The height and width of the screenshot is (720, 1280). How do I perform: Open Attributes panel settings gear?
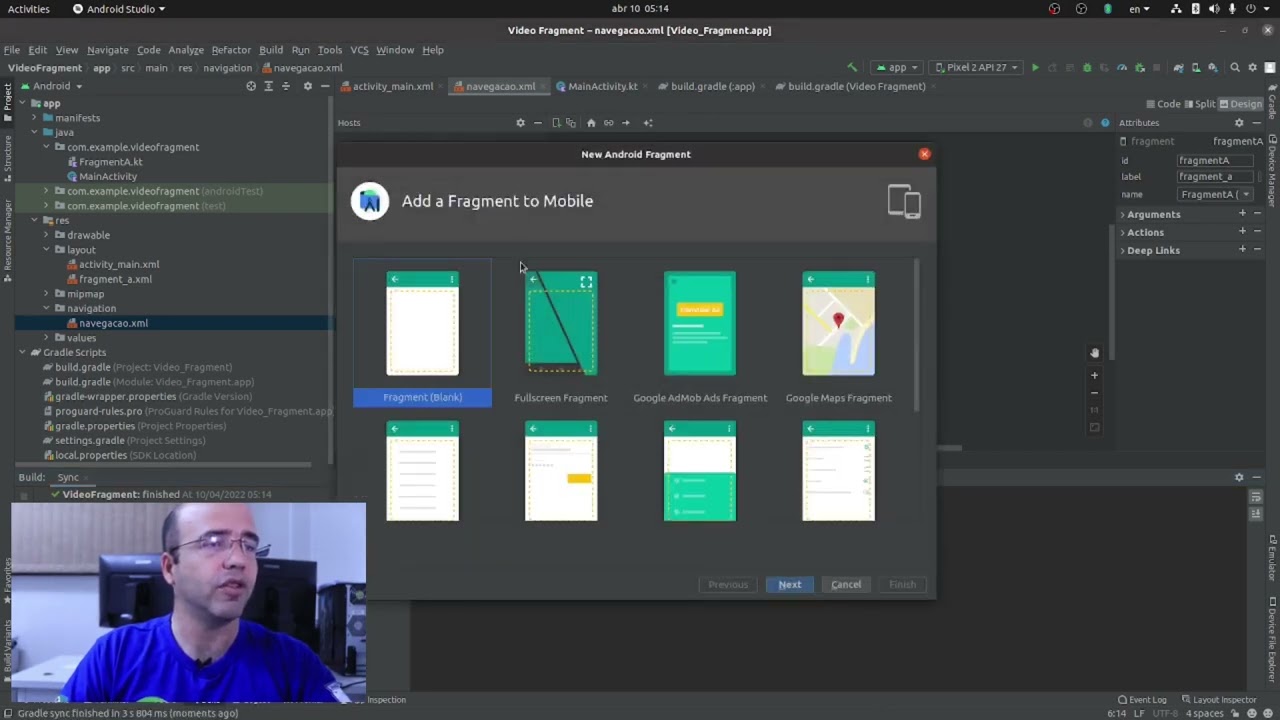pyautogui.click(x=1239, y=123)
